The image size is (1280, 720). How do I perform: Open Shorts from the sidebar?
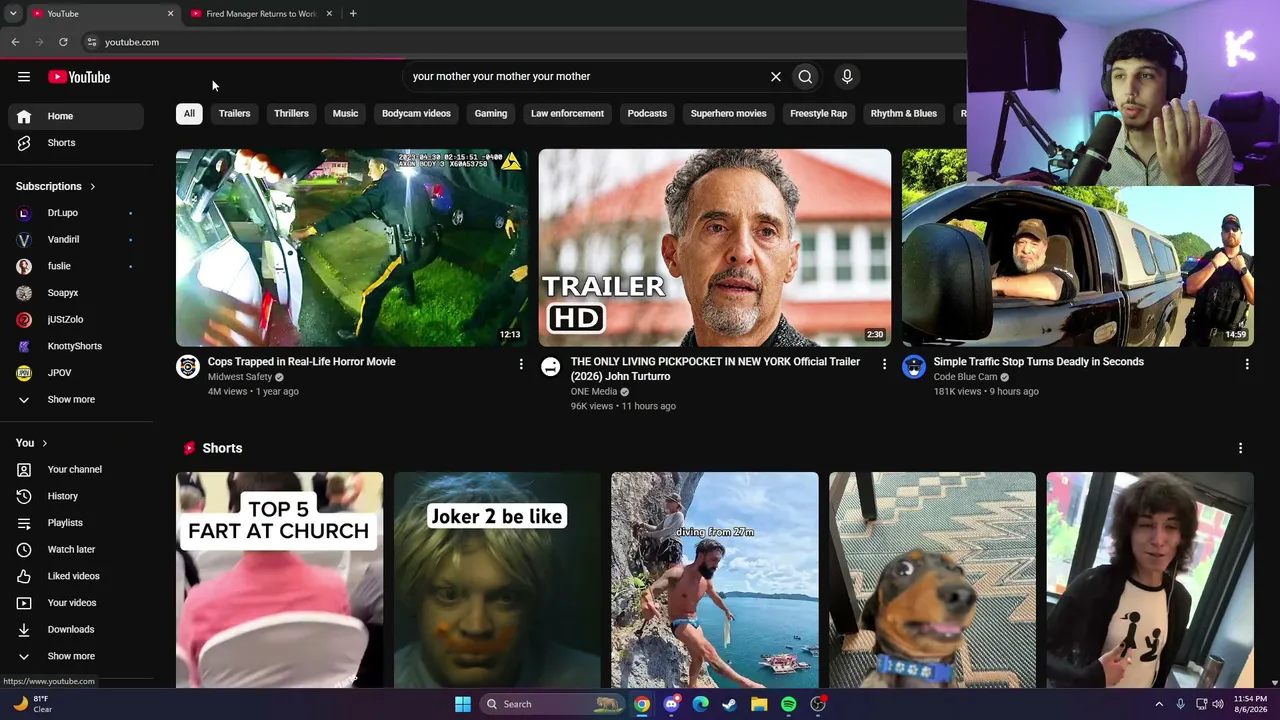(76, 143)
